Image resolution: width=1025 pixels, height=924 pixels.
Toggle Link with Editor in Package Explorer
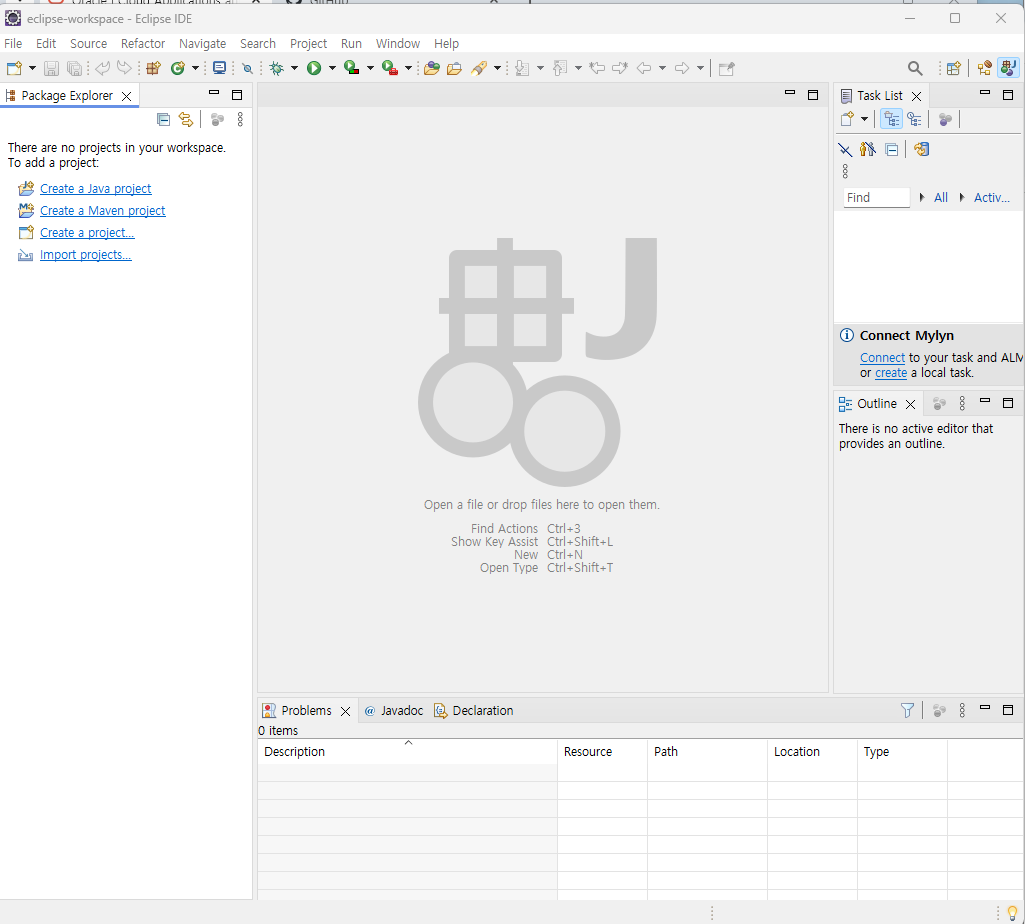click(x=186, y=119)
